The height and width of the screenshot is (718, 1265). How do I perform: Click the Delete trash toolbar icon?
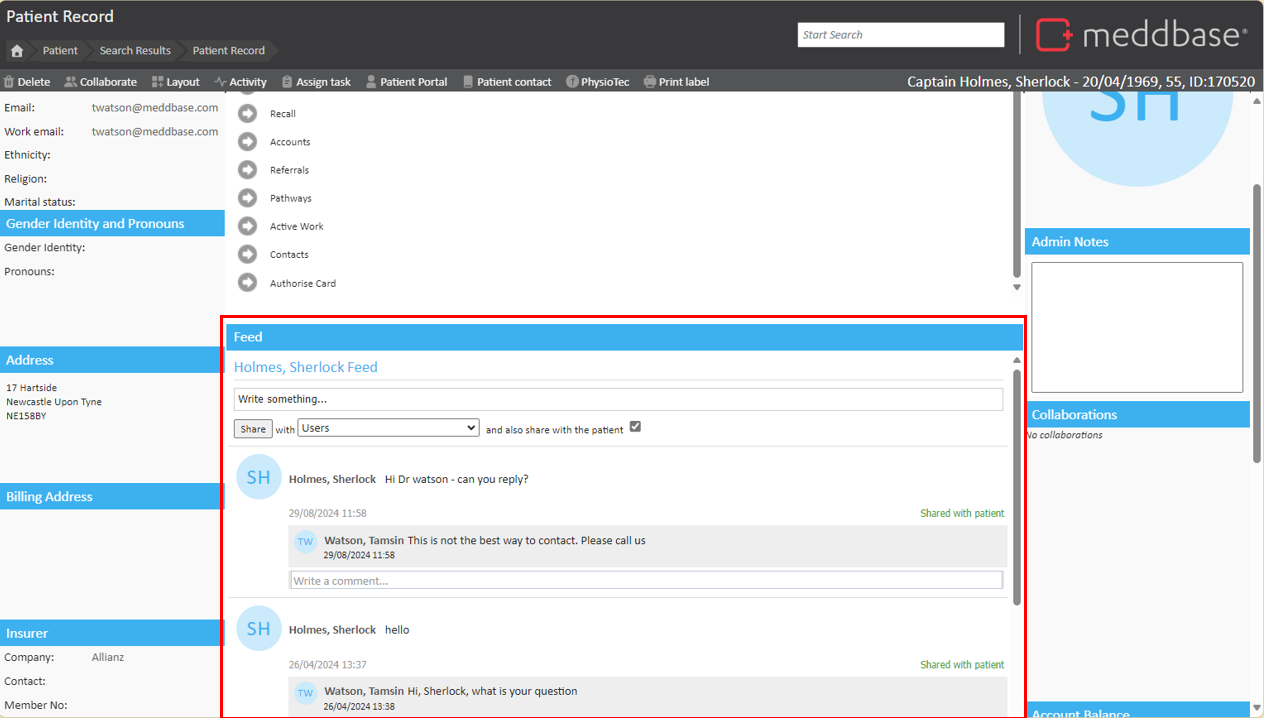[9, 82]
